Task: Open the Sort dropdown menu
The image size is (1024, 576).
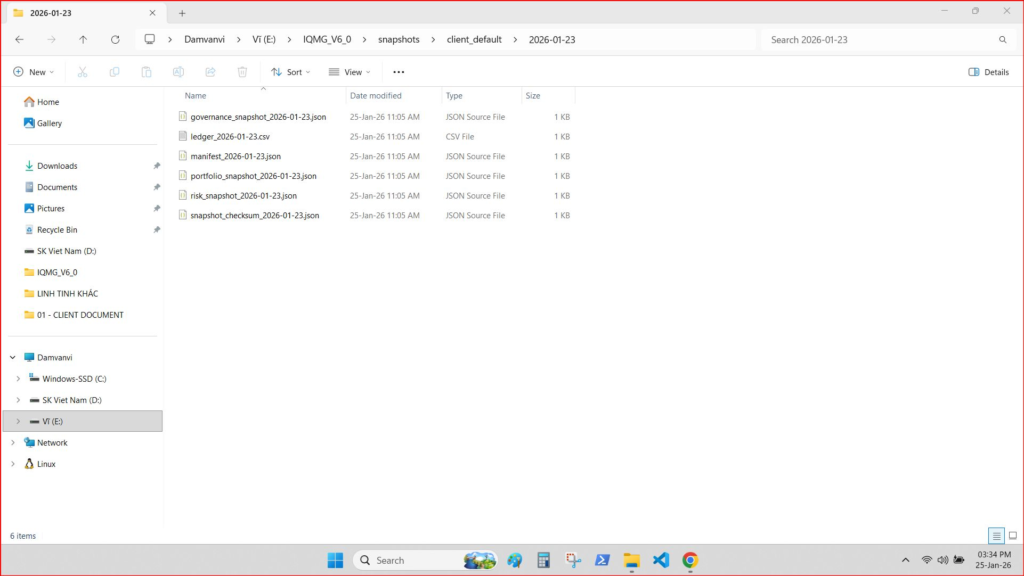Action: [x=291, y=72]
